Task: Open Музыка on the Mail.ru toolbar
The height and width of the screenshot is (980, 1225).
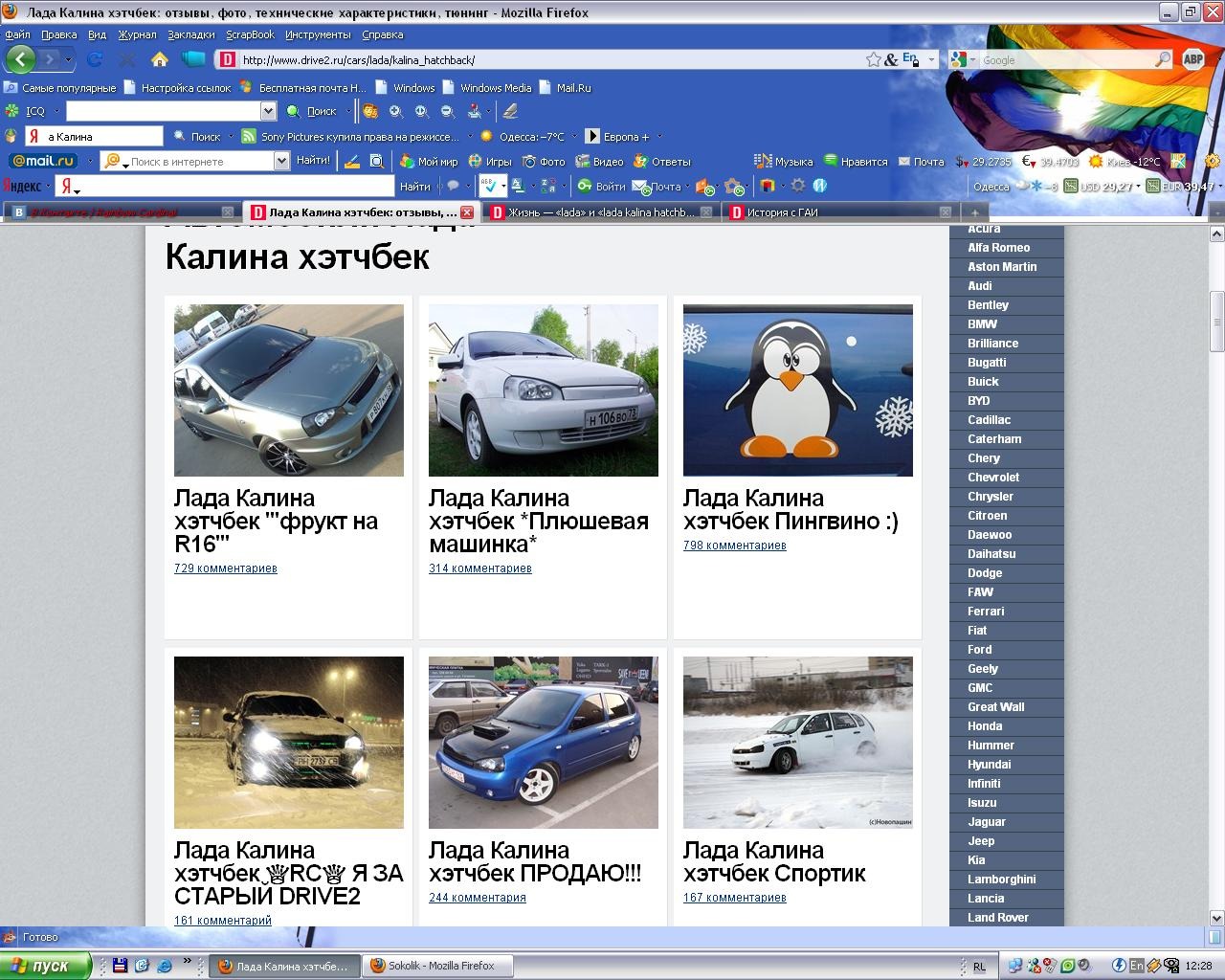Action: (x=784, y=161)
